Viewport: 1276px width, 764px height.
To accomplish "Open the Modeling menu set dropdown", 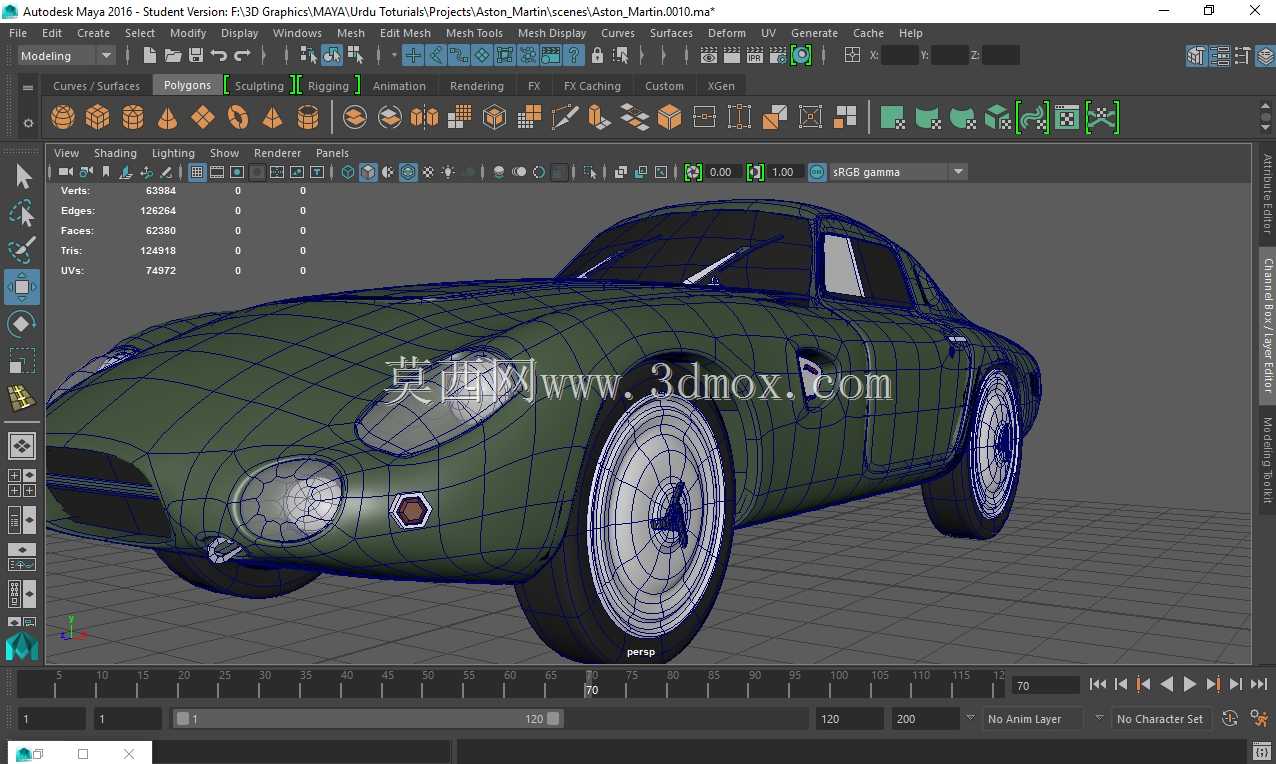I will pyautogui.click(x=67, y=56).
